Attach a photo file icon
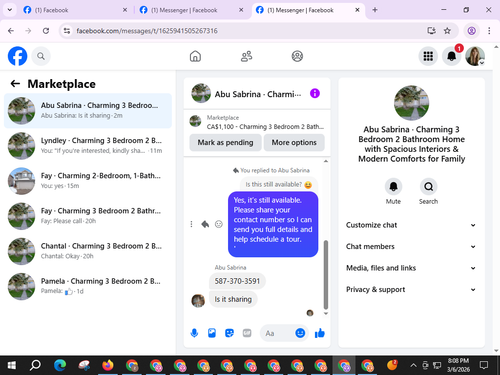The width and height of the screenshot is (500, 375). pyautogui.click(x=212, y=333)
